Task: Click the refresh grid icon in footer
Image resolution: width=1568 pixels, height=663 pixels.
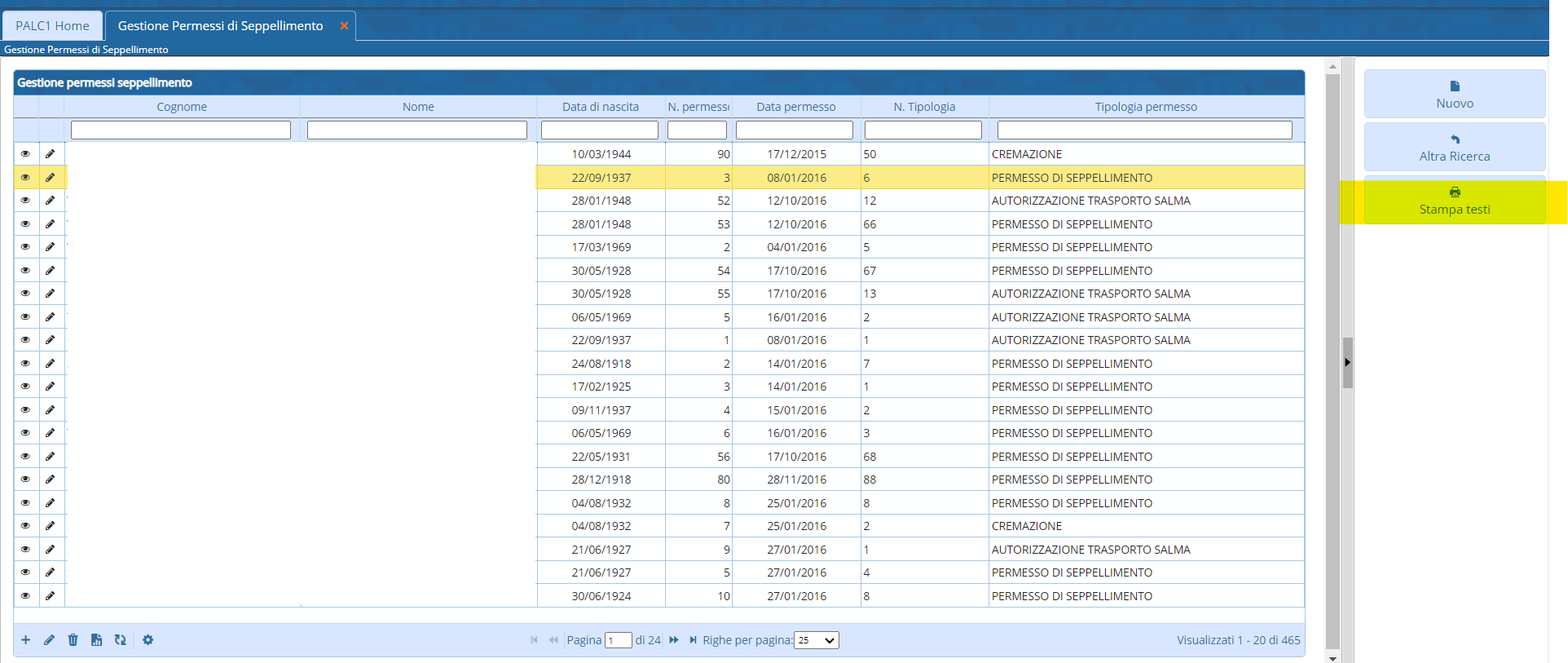Action: tap(120, 640)
